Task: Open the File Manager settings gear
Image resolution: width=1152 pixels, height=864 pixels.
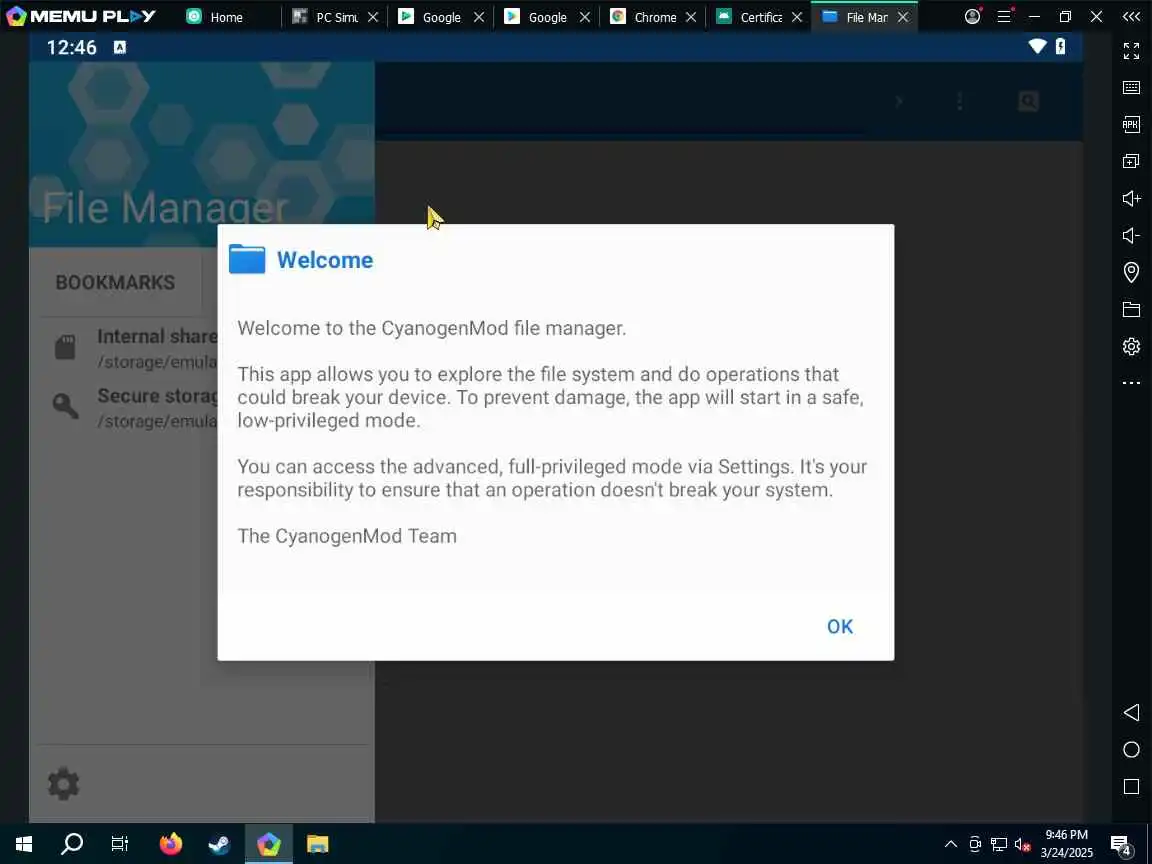Action: point(64,784)
